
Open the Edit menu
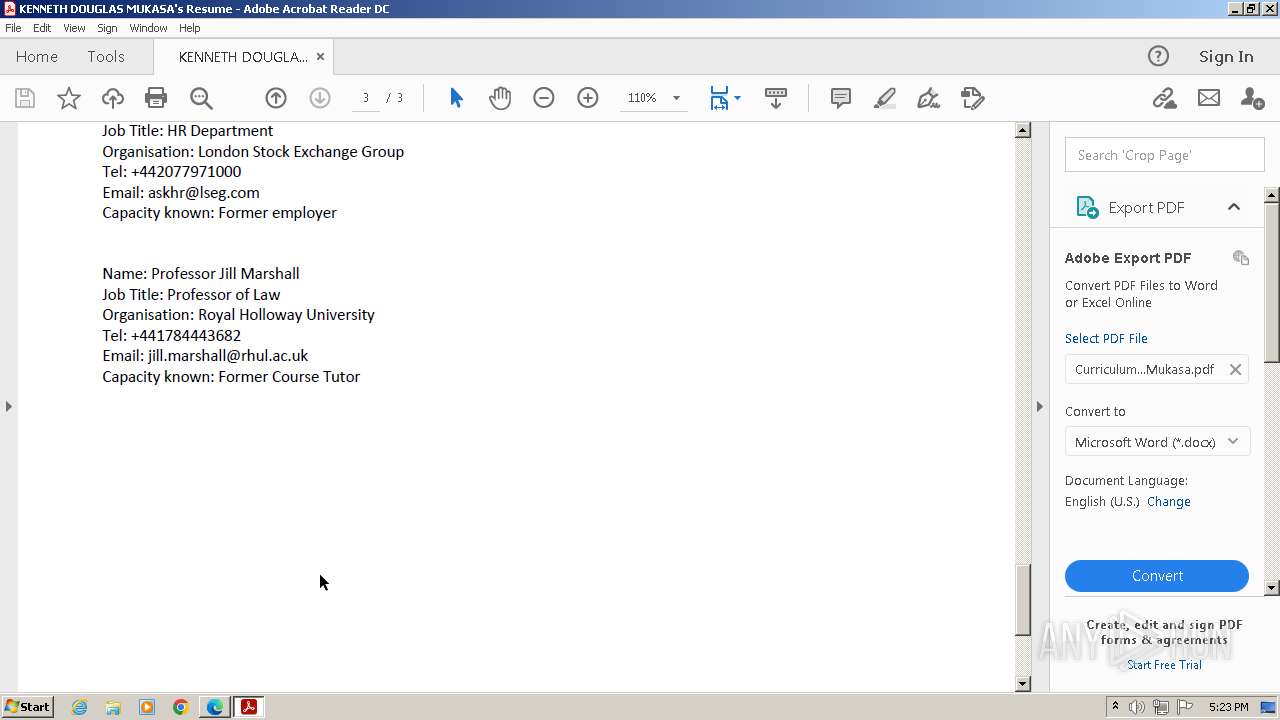point(42,28)
